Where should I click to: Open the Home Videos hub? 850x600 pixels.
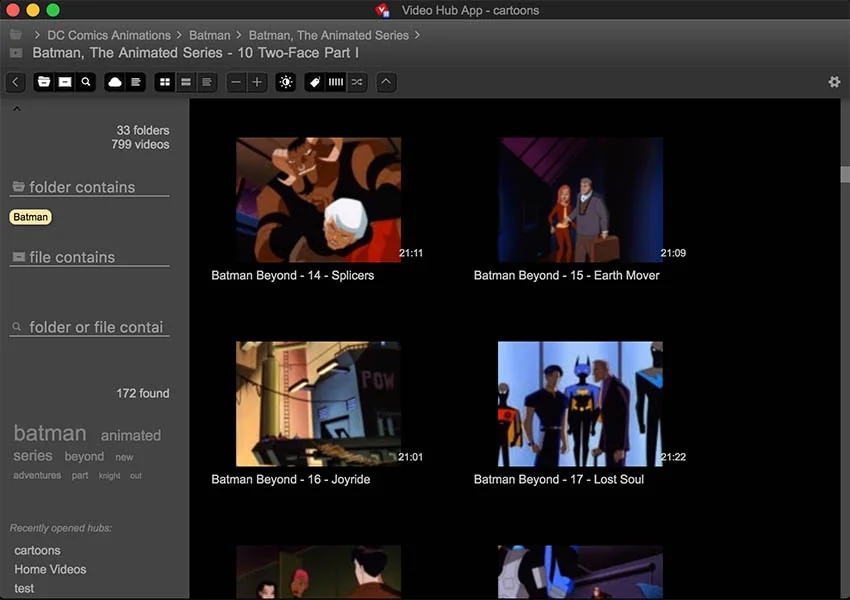(50, 569)
